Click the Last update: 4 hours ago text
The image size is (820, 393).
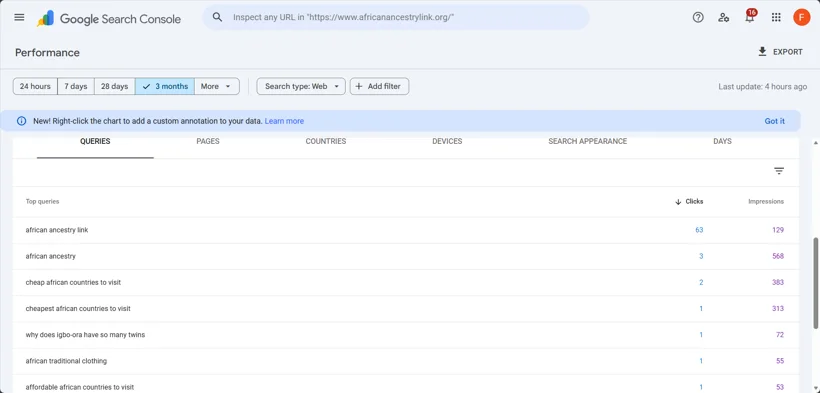click(x=762, y=87)
